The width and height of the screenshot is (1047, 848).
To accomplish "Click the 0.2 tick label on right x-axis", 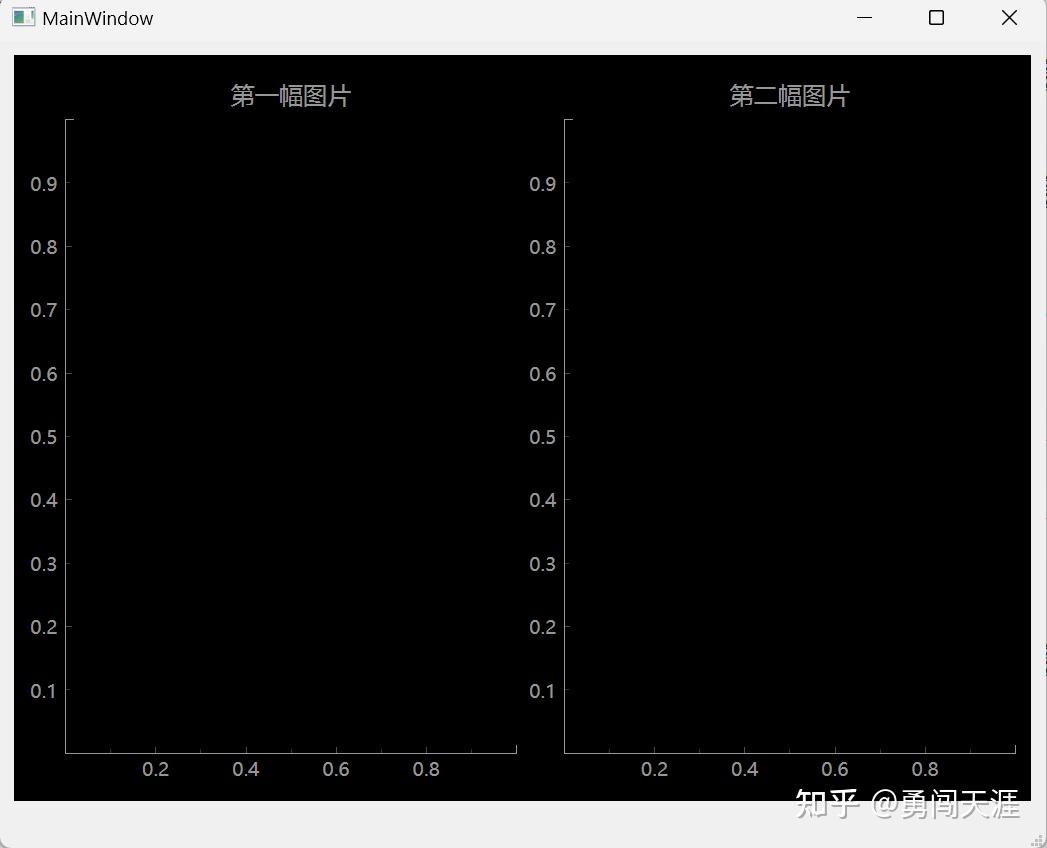I will tap(655, 769).
